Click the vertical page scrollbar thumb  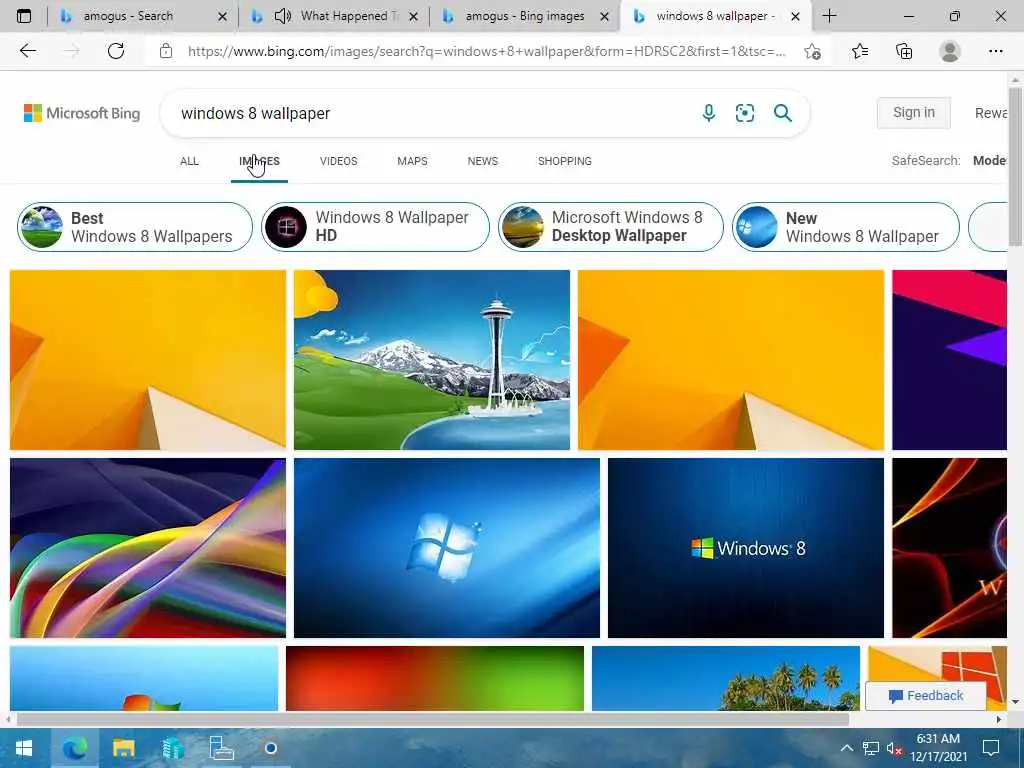click(1015, 167)
